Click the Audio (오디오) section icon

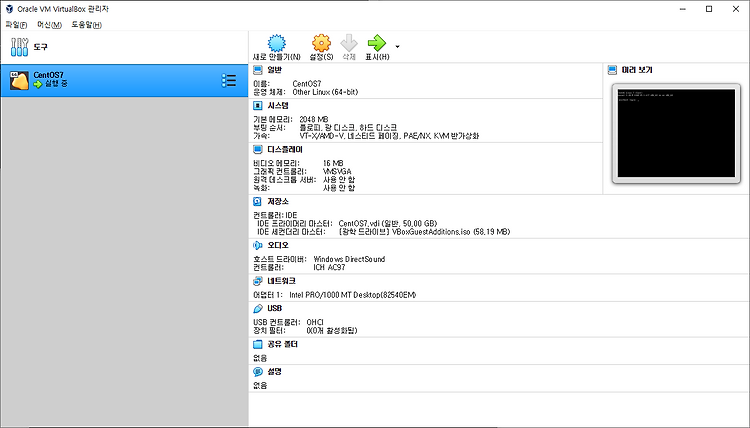[x=258, y=245]
